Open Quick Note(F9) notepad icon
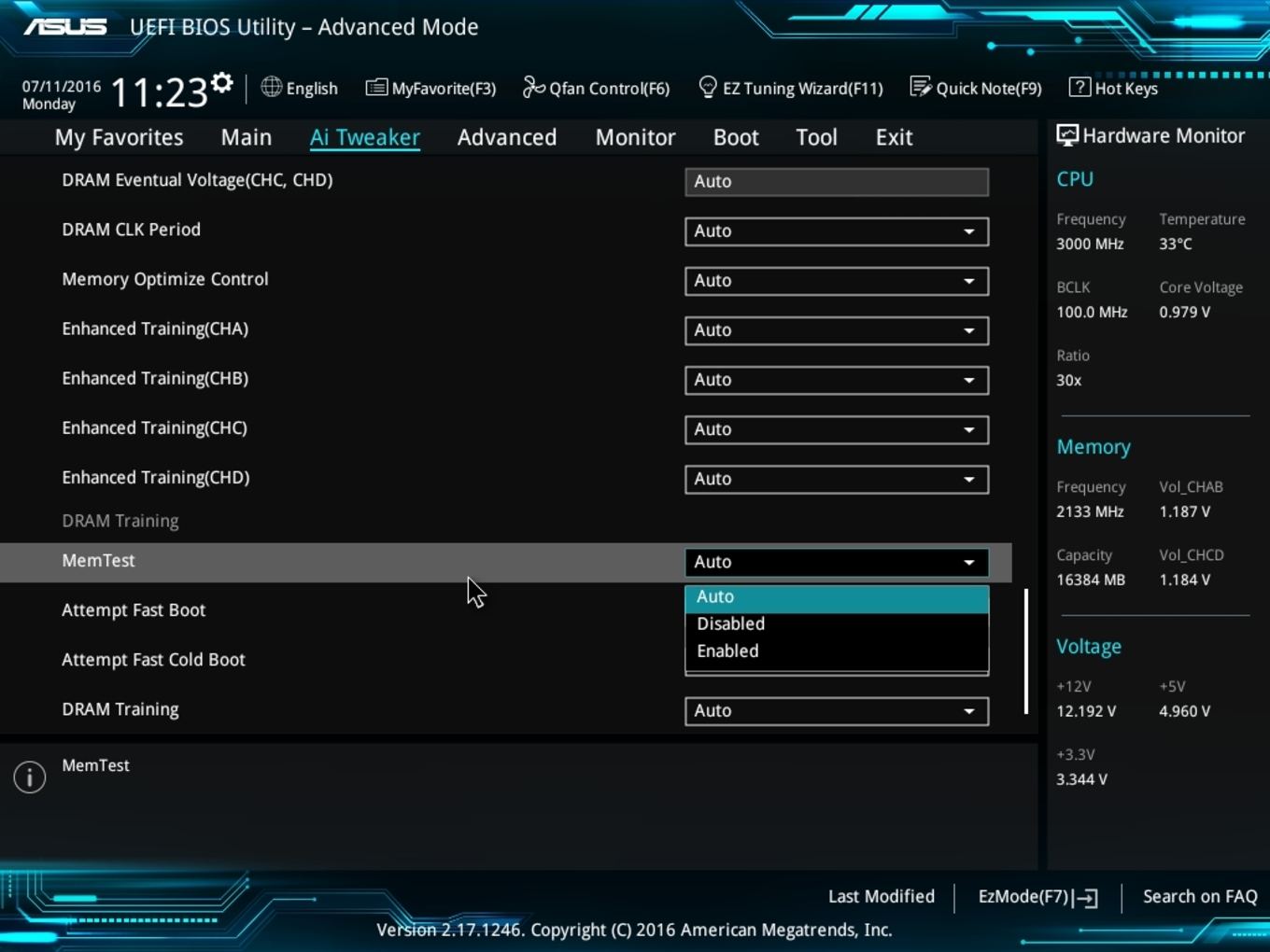This screenshot has width=1270, height=952. click(x=921, y=88)
